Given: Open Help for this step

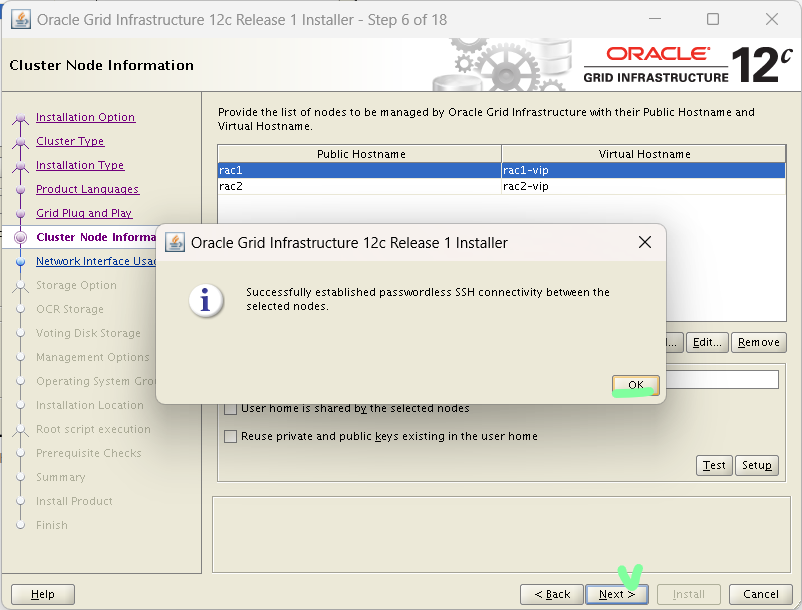Looking at the screenshot, I should pos(42,594).
